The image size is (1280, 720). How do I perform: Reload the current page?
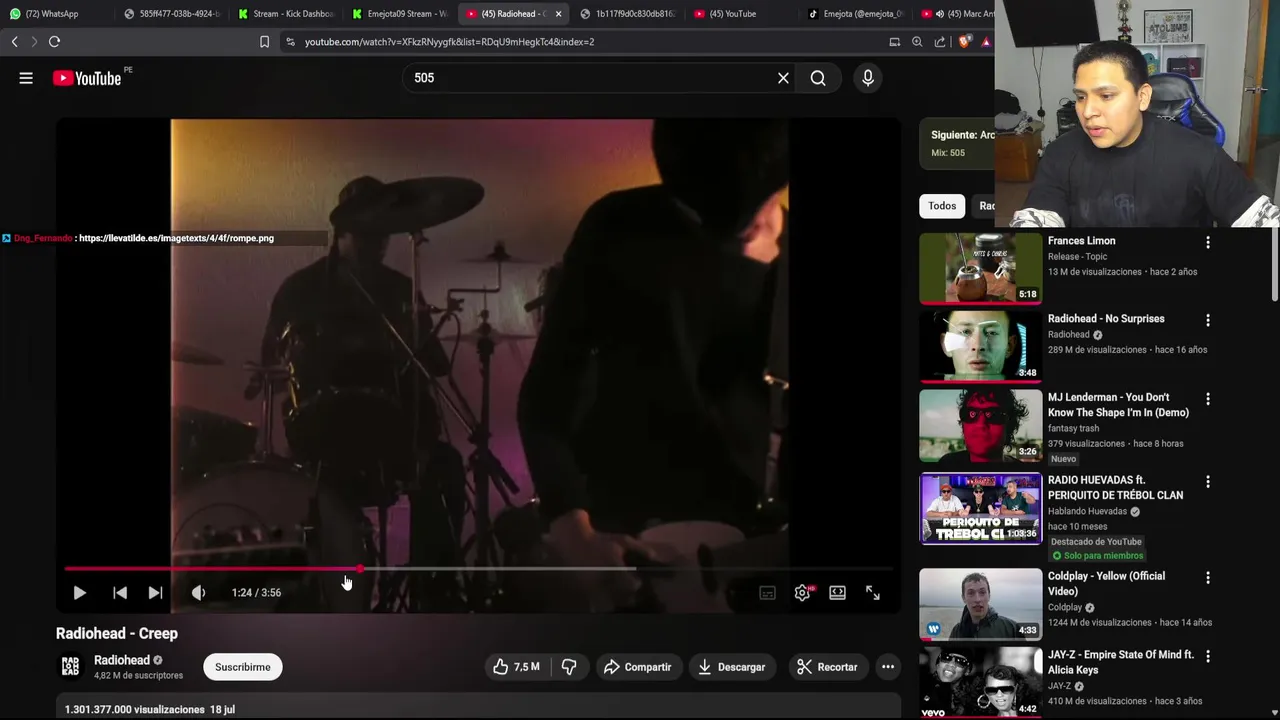click(54, 42)
